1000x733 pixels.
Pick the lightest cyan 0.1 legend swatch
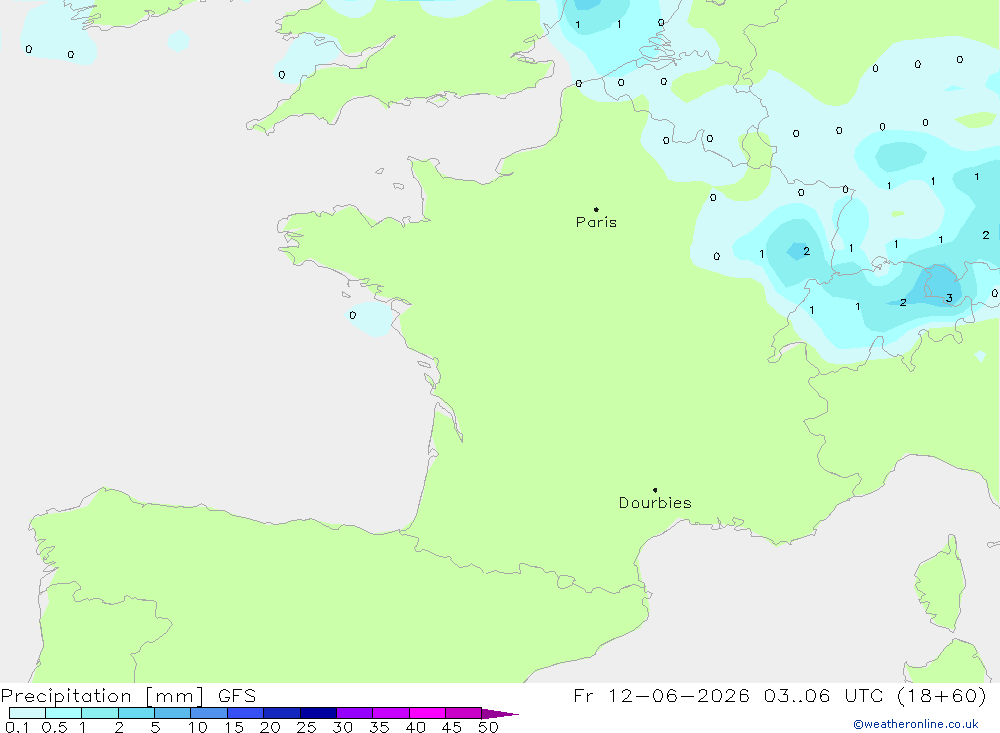point(27,713)
